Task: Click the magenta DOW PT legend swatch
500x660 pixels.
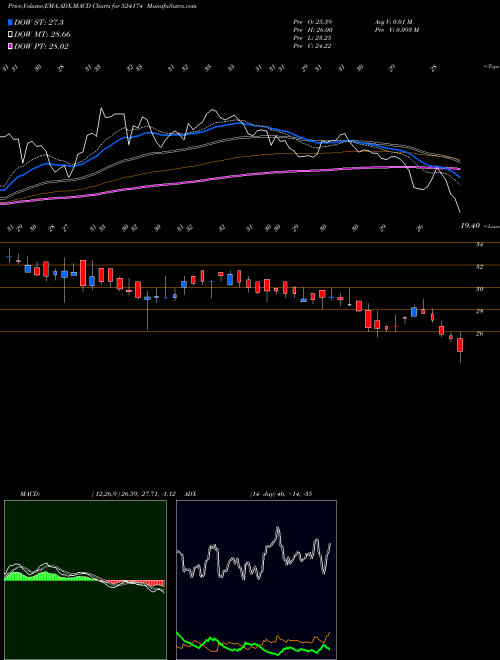Action: (x=11, y=46)
